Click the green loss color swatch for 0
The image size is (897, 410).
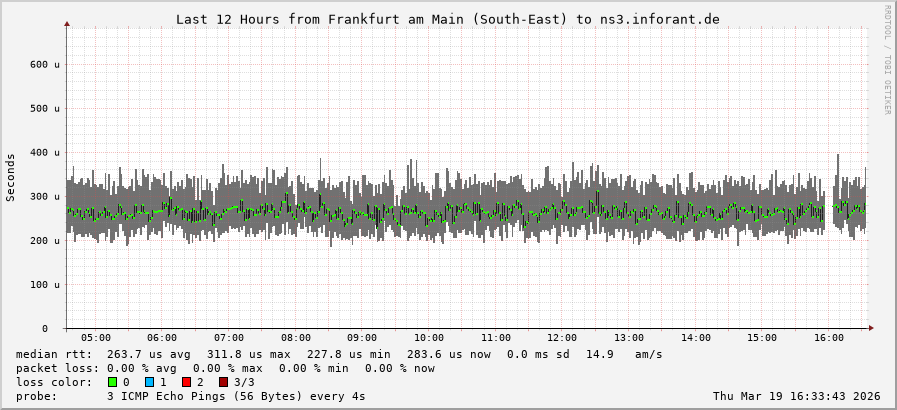[x=112, y=382]
